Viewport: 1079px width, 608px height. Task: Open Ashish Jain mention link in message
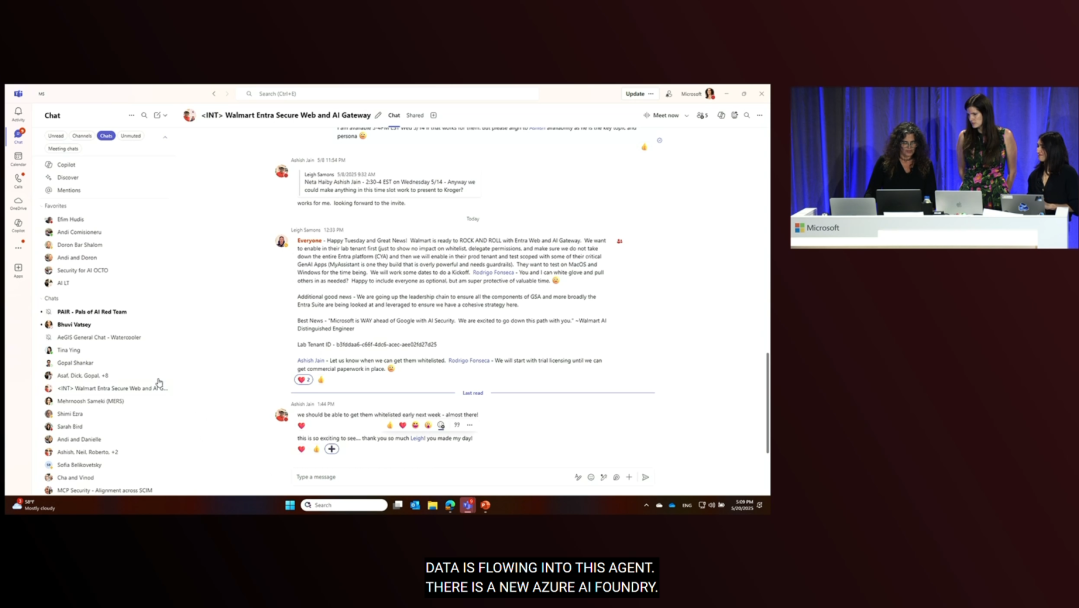(310, 360)
